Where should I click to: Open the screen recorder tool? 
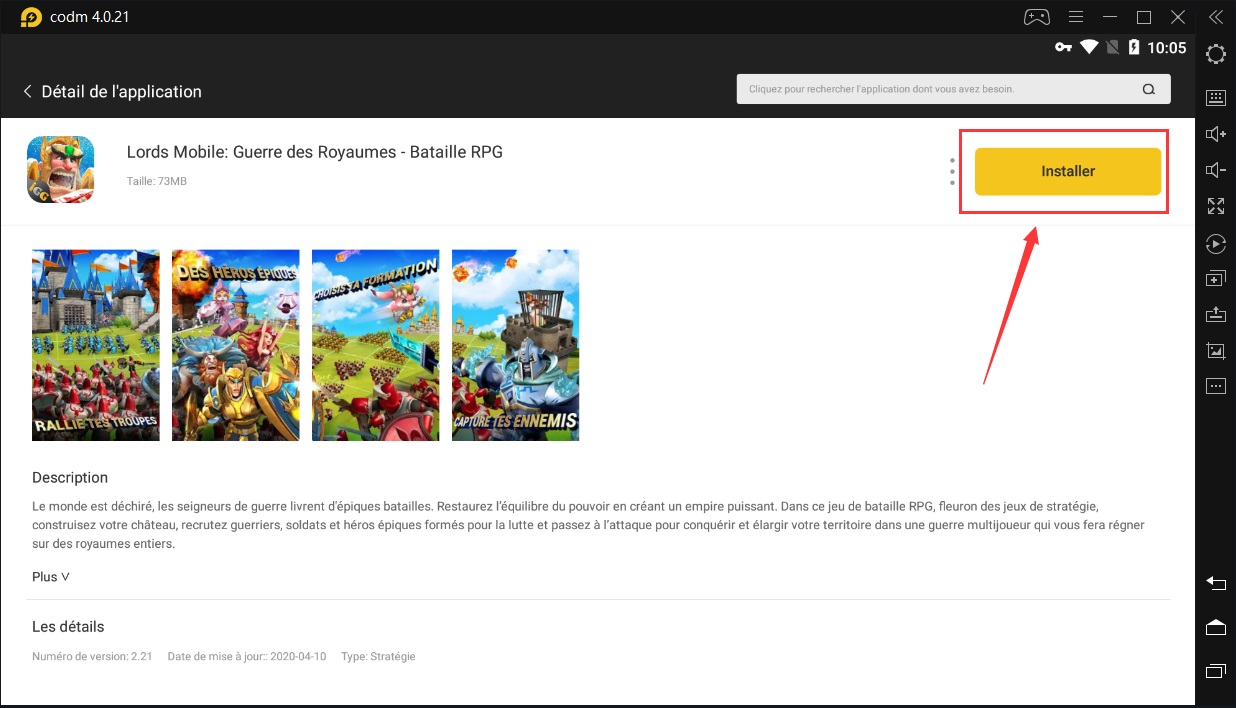[1215, 243]
